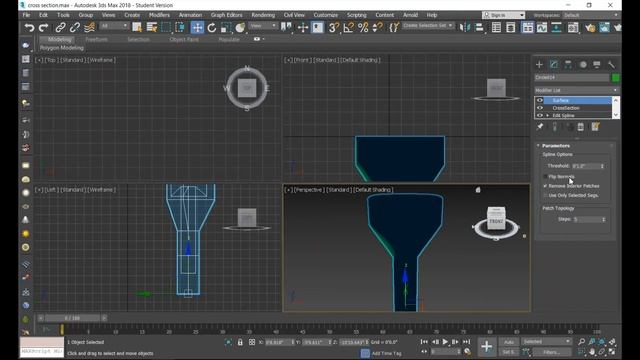640x360 pixels.
Task: Toggle the Percent Snap icon
Action: [x=363, y=28]
